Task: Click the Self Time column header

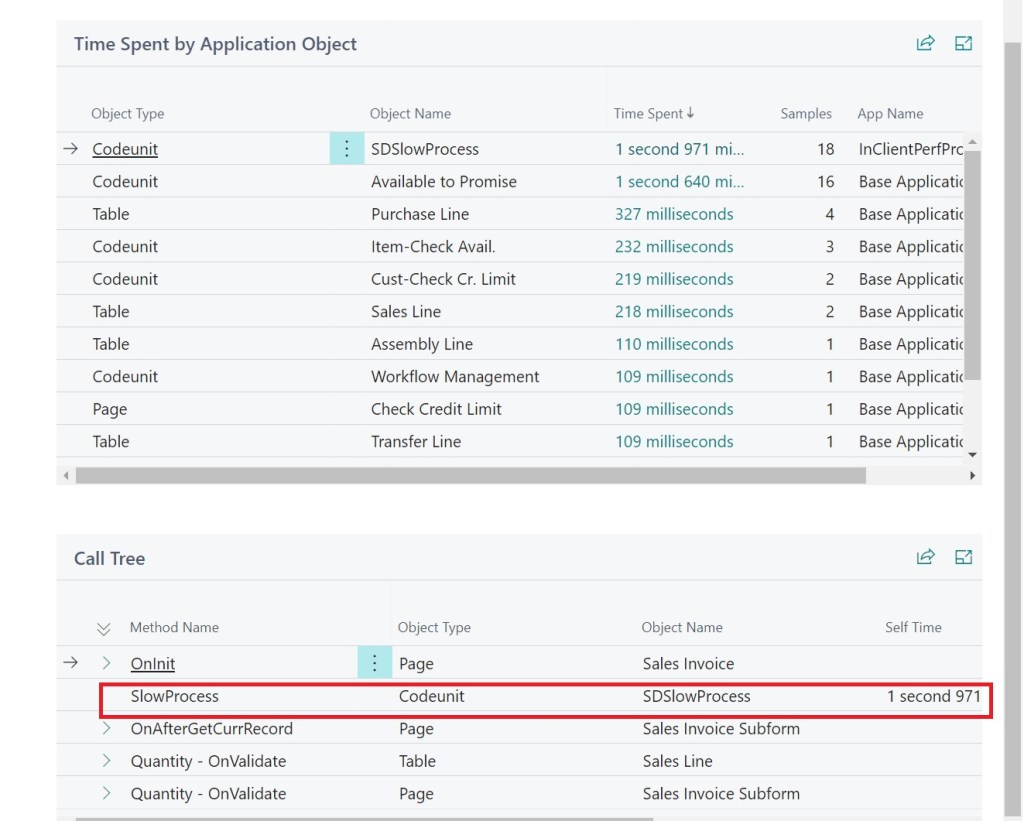Action: coord(912,627)
